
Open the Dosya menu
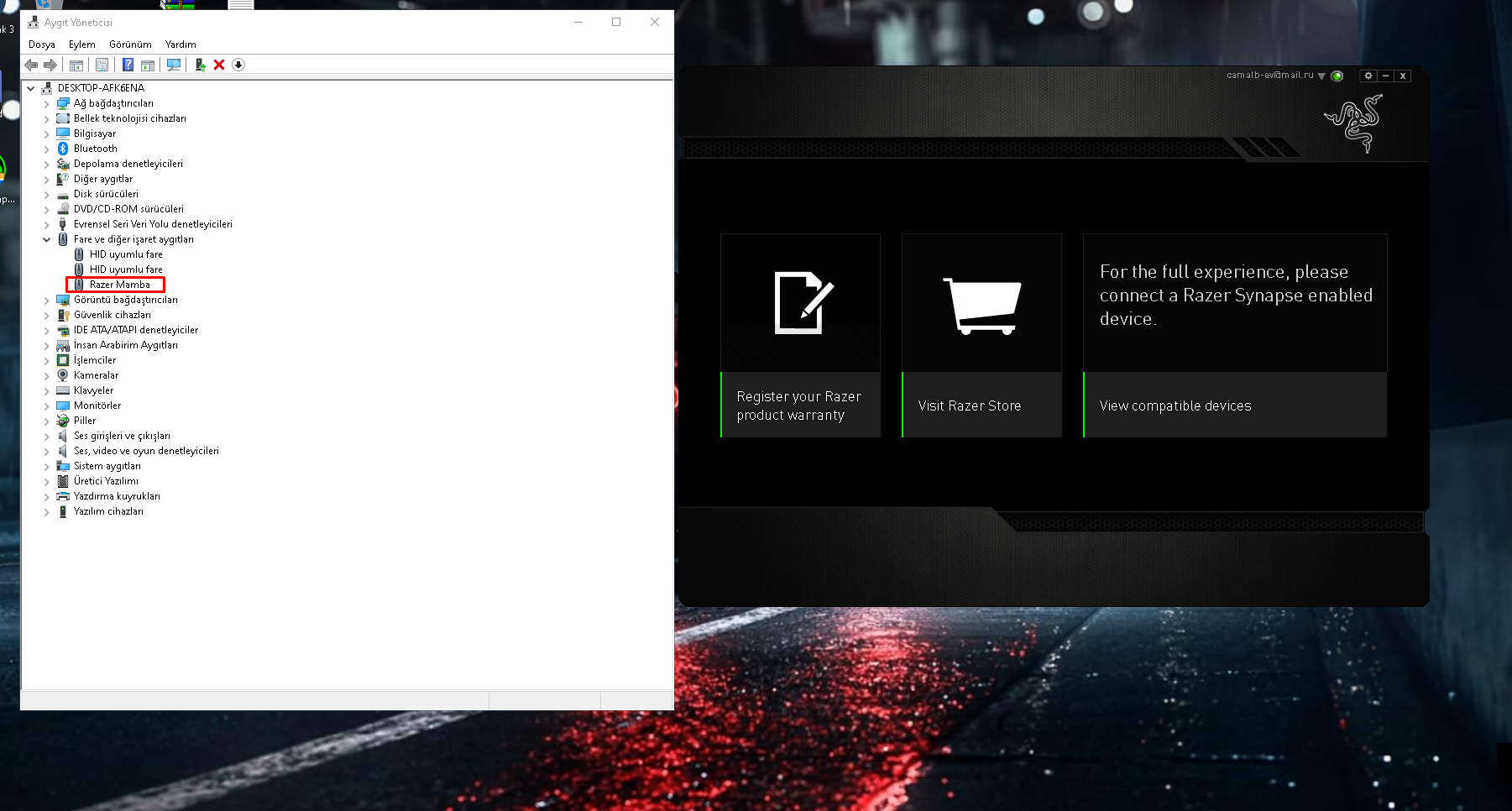(x=42, y=44)
